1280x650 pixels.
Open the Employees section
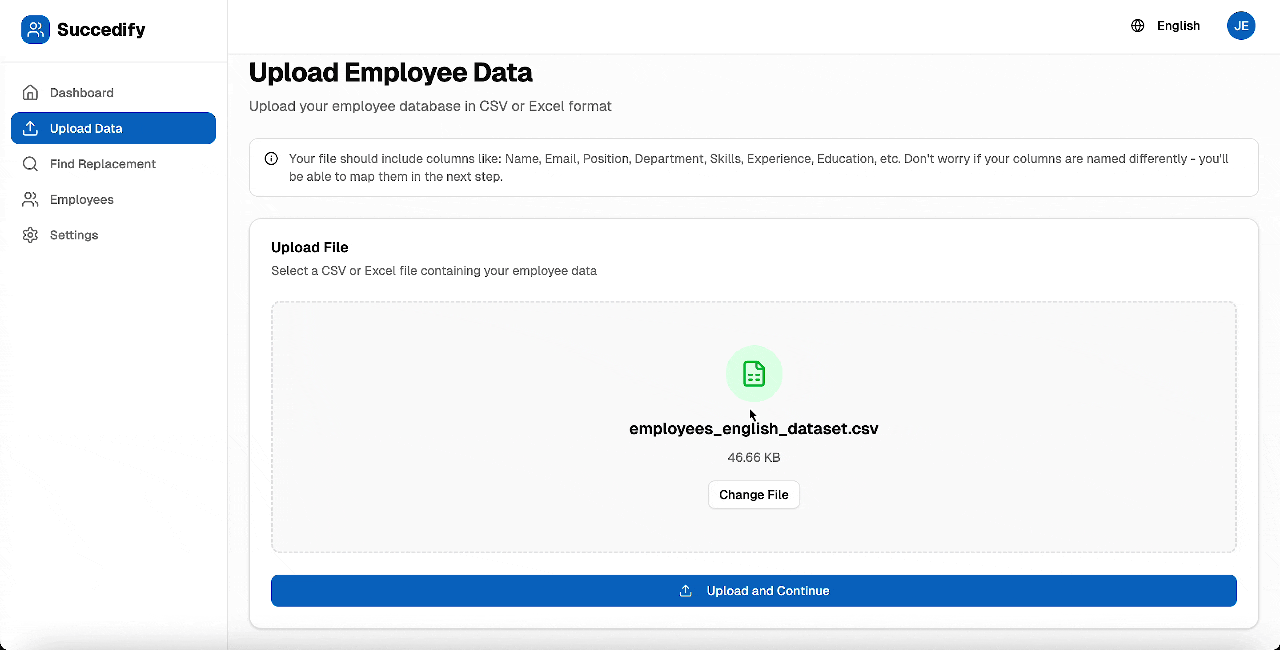tap(82, 200)
